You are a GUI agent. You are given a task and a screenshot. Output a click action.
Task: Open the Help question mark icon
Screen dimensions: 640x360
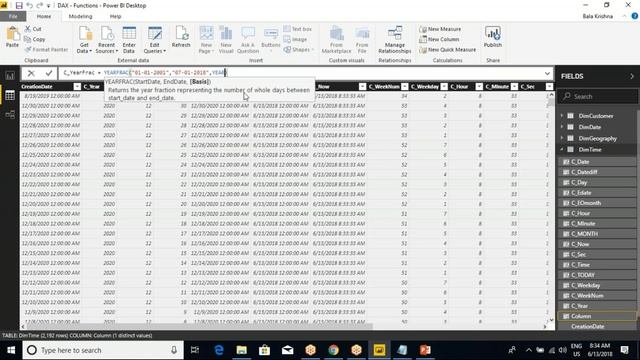(634, 16)
